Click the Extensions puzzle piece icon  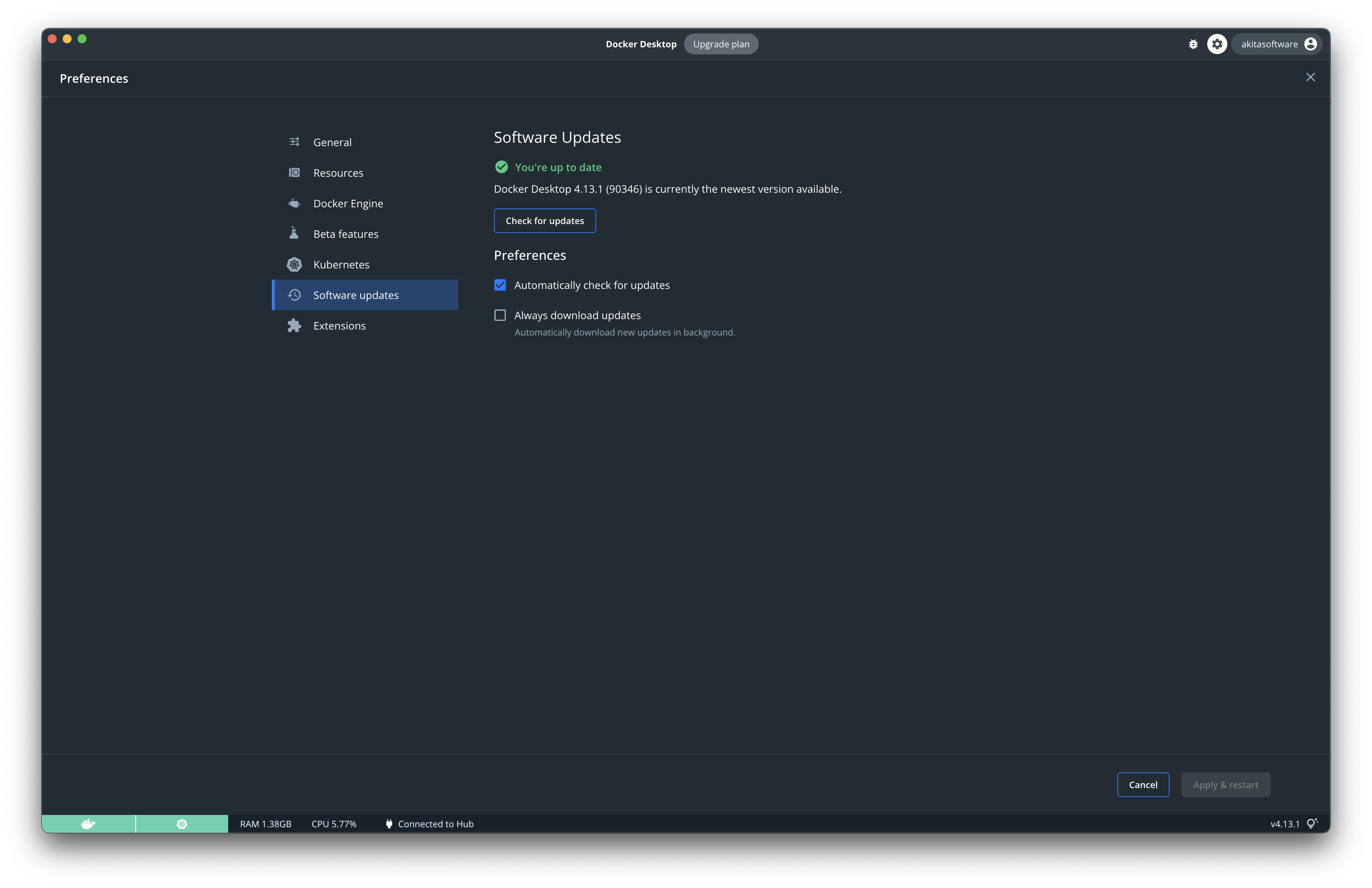294,325
